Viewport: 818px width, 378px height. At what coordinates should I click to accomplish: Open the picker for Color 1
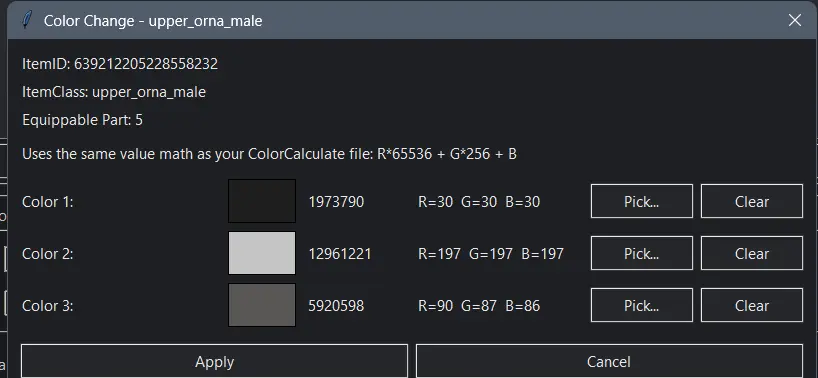coord(642,201)
